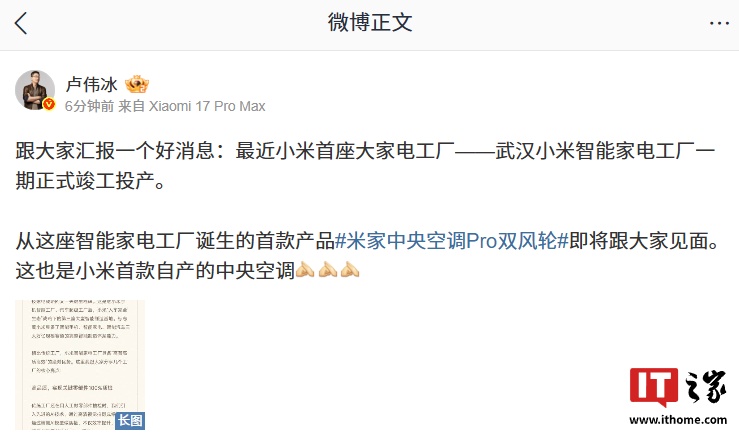
Task: Click the 6分钟前 timestamp
Action: [x=90, y=106]
